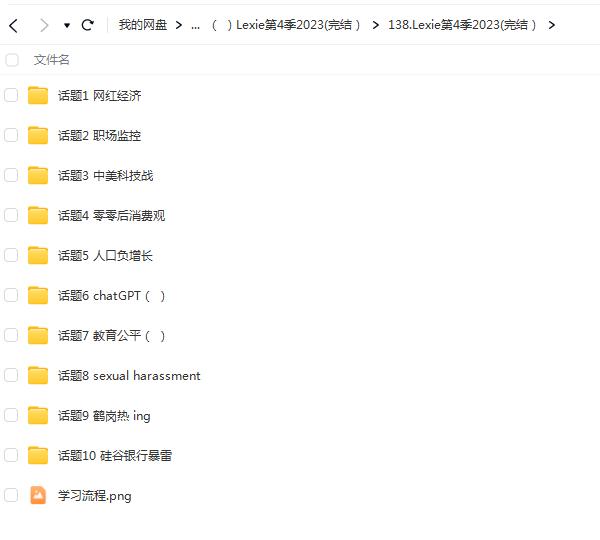Screen dimensions: 600x540
Task: Expand the collapsed breadcrumb ellipsis
Action: tap(195, 26)
